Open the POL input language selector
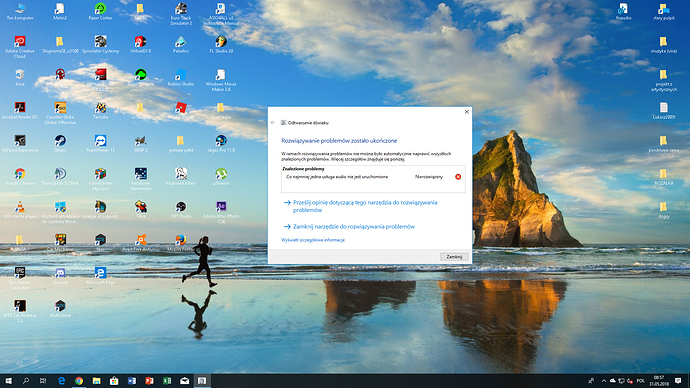Screen dimensions: 690x388 [641, 381]
